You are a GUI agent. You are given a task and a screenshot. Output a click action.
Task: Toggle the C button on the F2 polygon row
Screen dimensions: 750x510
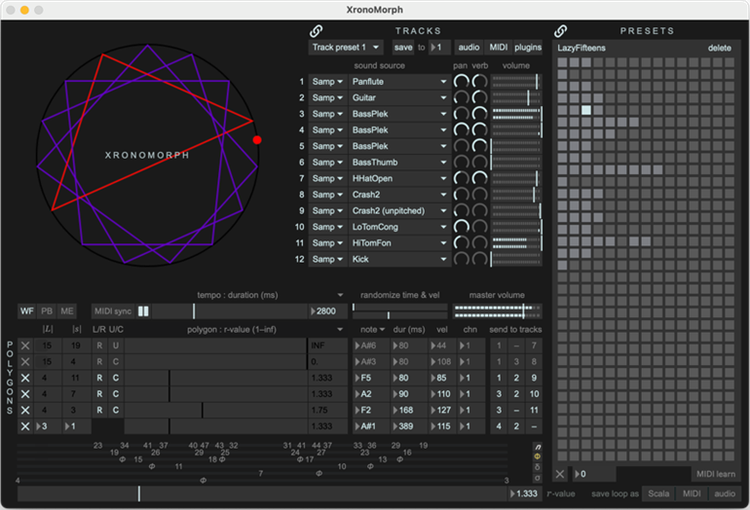pyautogui.click(x=115, y=410)
